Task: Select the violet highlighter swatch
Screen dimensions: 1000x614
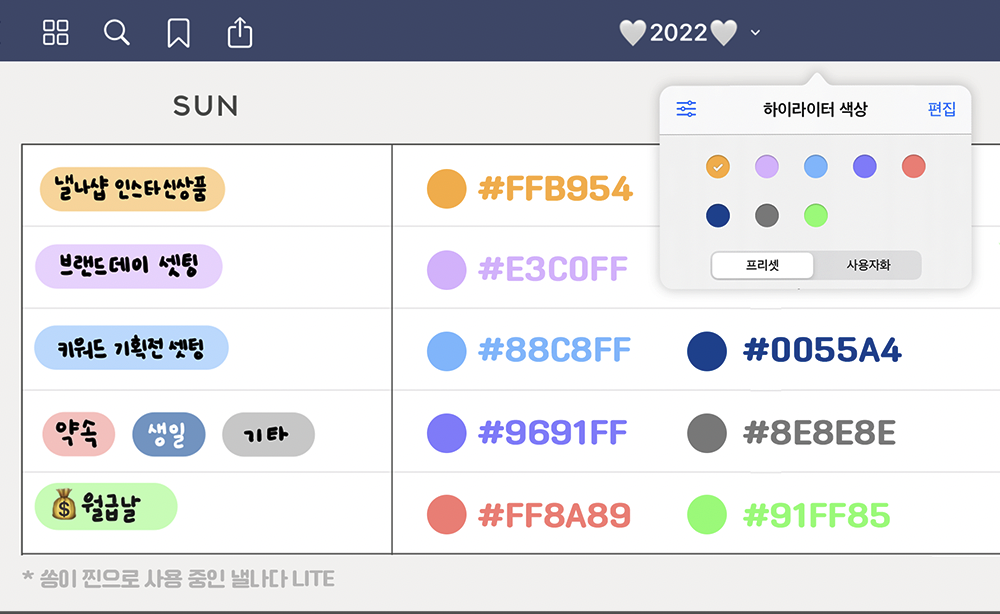Action: coord(865,166)
